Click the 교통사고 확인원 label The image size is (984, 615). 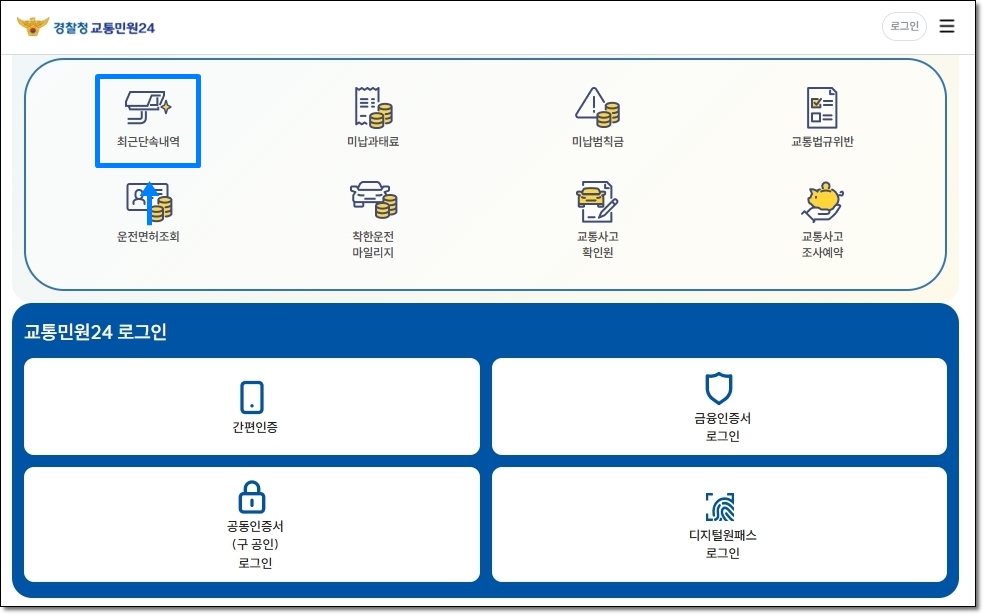[597, 244]
